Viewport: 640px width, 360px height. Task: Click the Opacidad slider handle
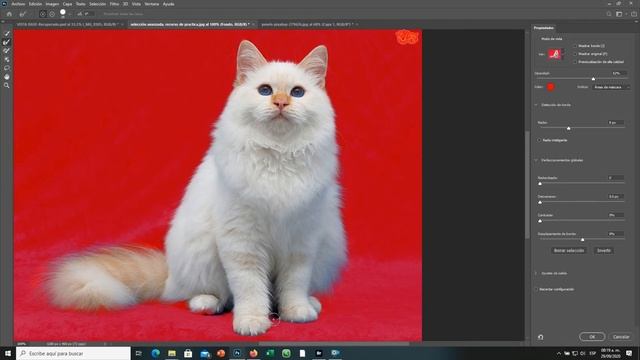[x=593, y=79]
